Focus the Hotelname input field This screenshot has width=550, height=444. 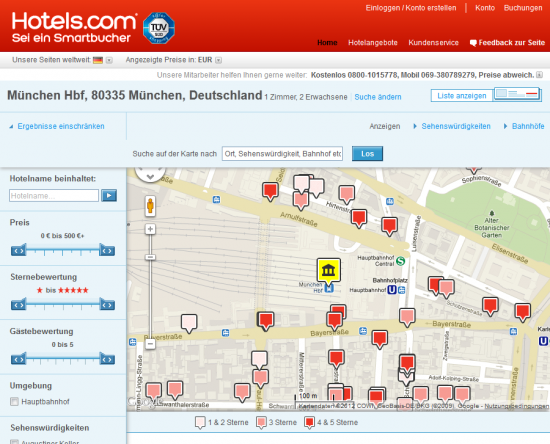[x=54, y=196]
